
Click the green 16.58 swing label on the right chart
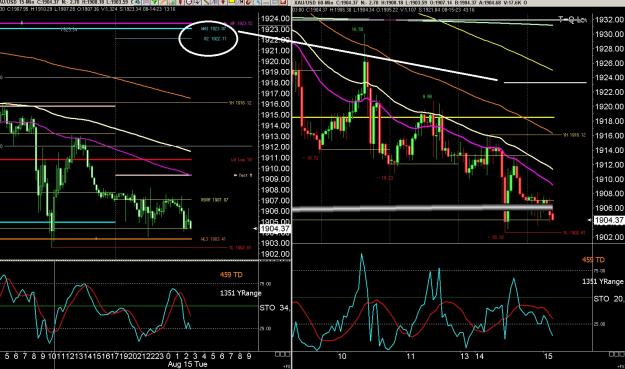(x=357, y=29)
